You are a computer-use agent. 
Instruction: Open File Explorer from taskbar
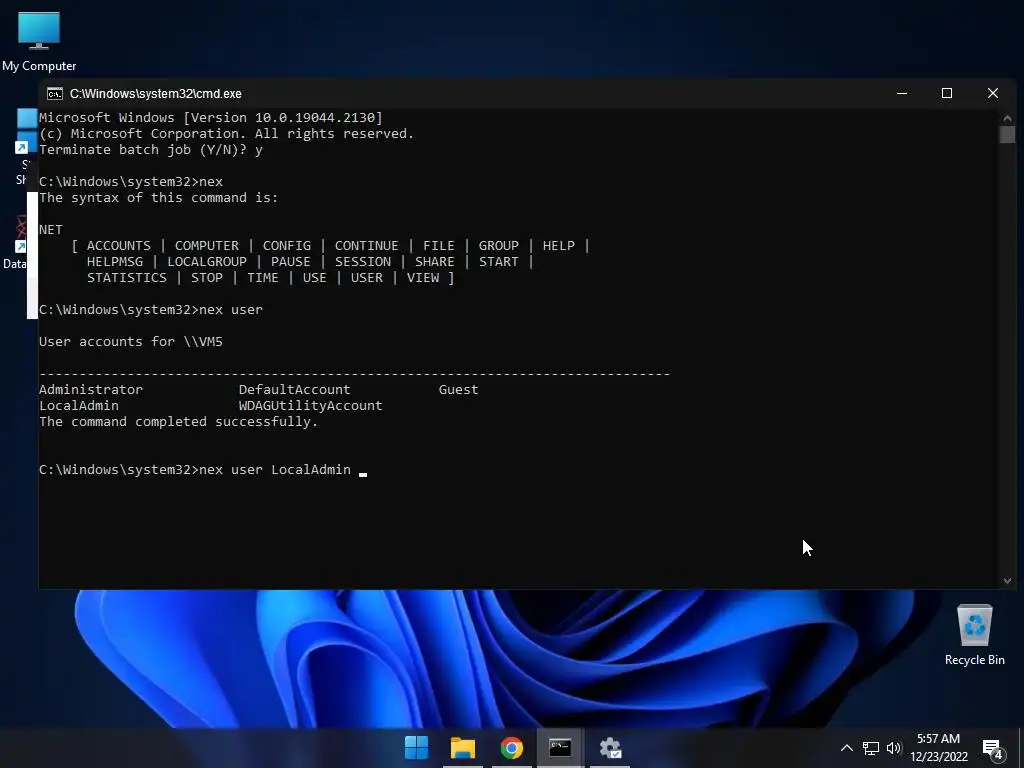(463, 748)
